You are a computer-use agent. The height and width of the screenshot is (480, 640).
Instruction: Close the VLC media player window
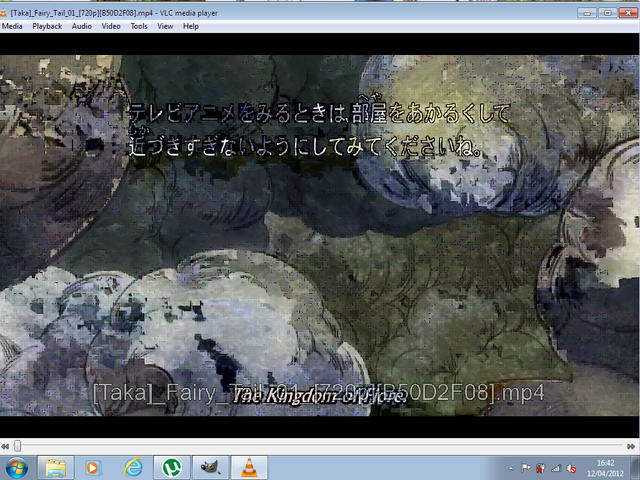(628, 13)
